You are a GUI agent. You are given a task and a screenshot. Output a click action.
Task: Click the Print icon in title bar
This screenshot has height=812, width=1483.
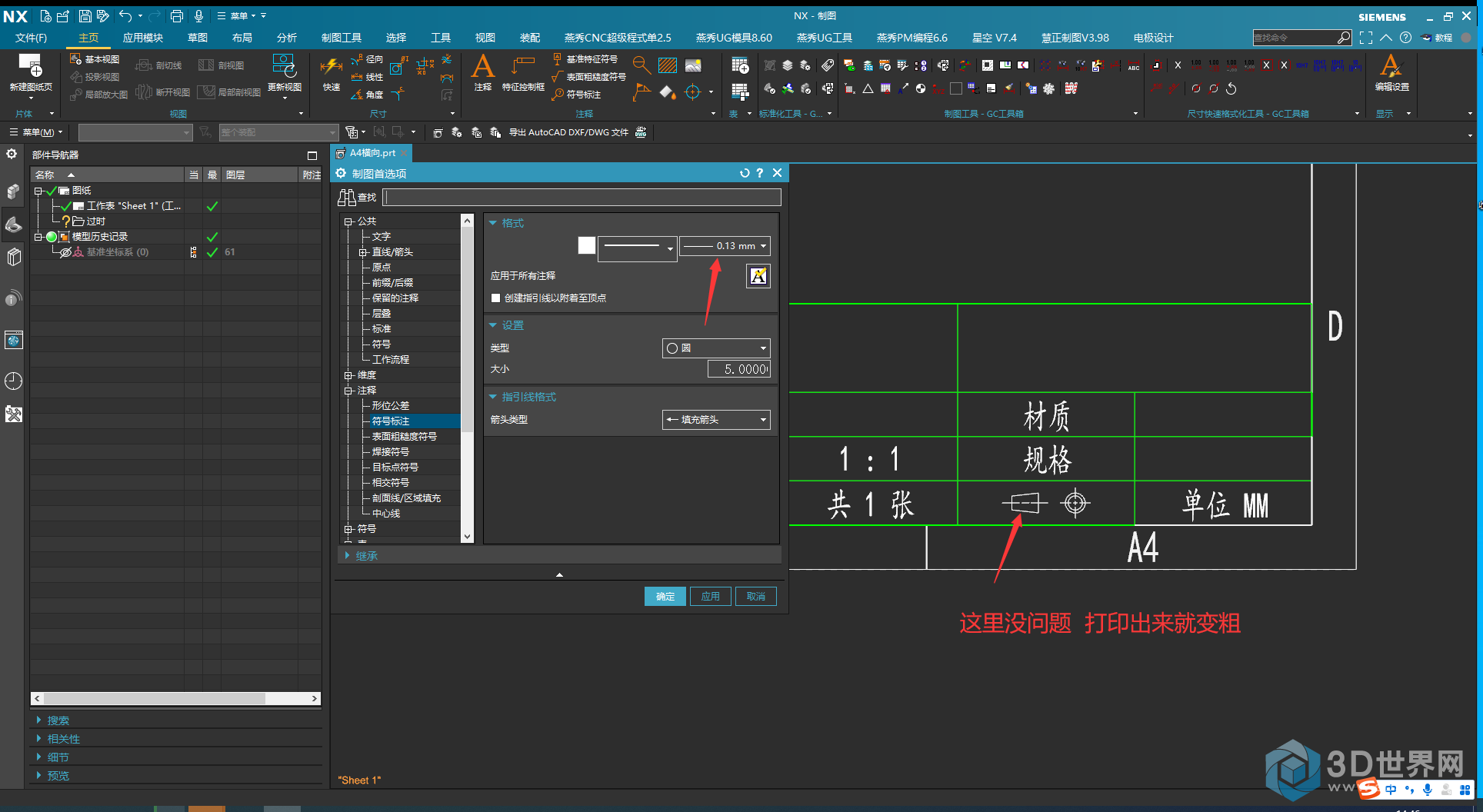pyautogui.click(x=177, y=15)
